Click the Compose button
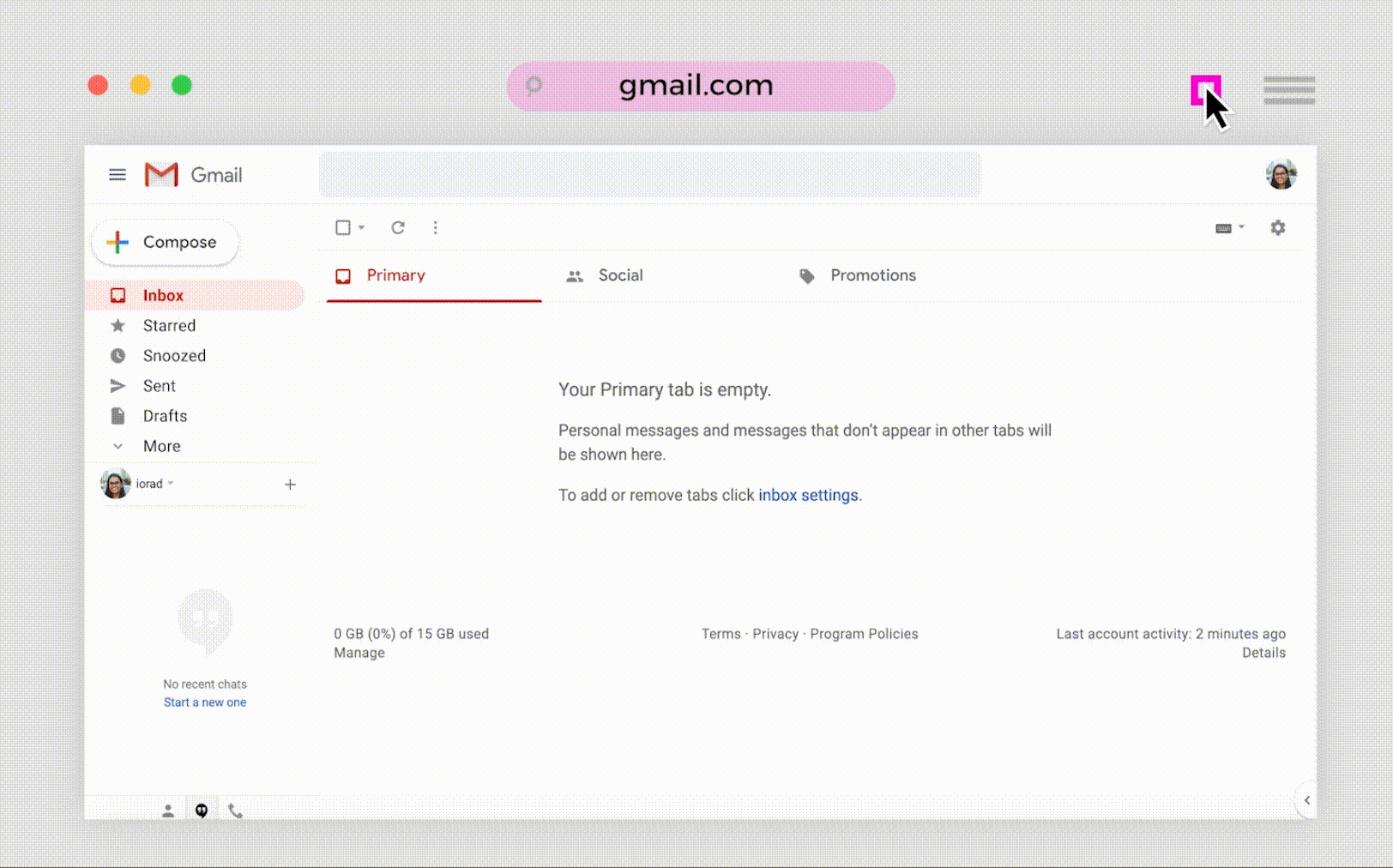Screen dimensions: 1393x868 166,243
